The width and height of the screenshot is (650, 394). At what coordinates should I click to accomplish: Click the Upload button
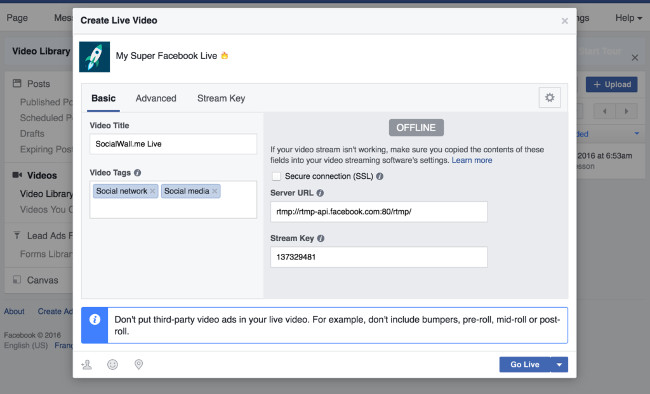(x=611, y=85)
